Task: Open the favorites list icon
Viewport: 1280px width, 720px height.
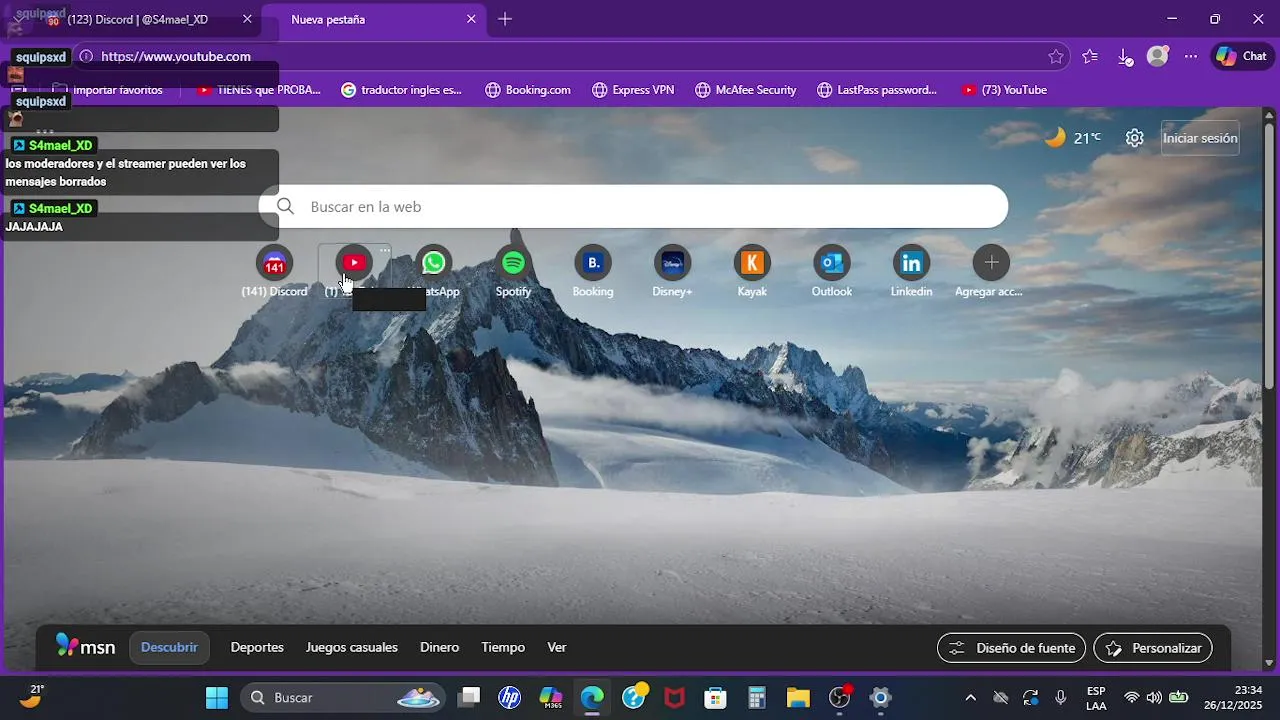Action: [x=1090, y=56]
